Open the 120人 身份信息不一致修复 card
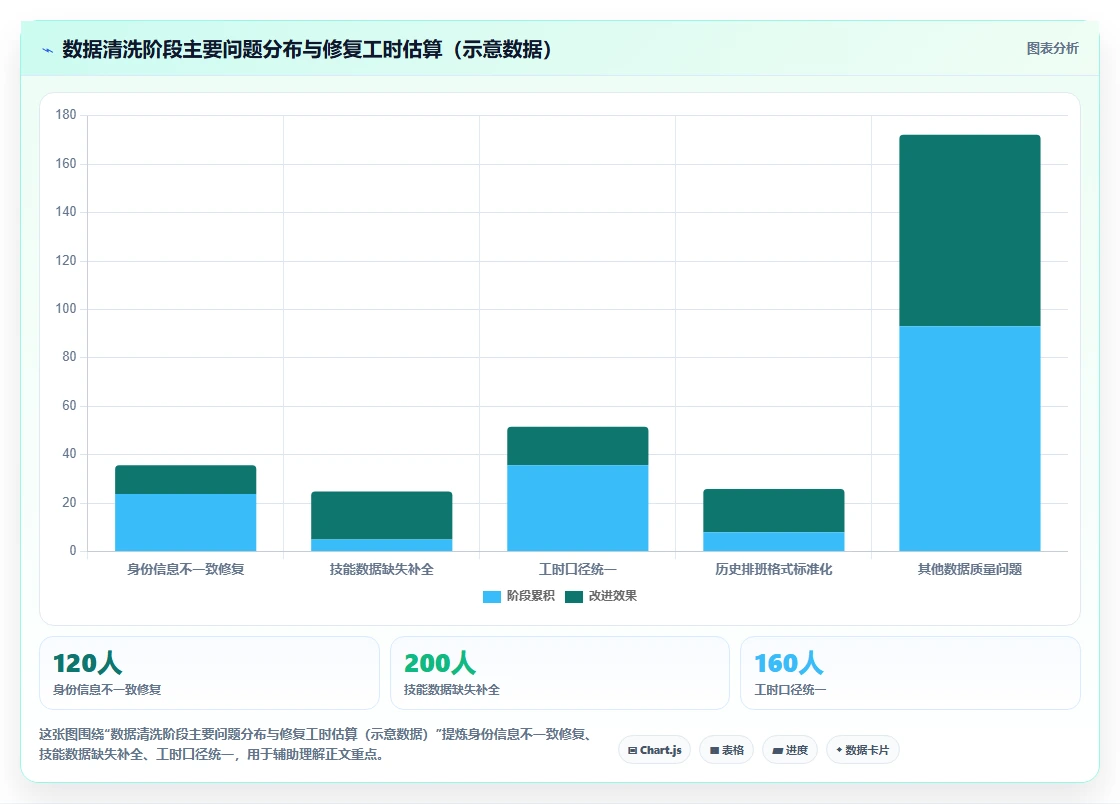 click(x=209, y=673)
